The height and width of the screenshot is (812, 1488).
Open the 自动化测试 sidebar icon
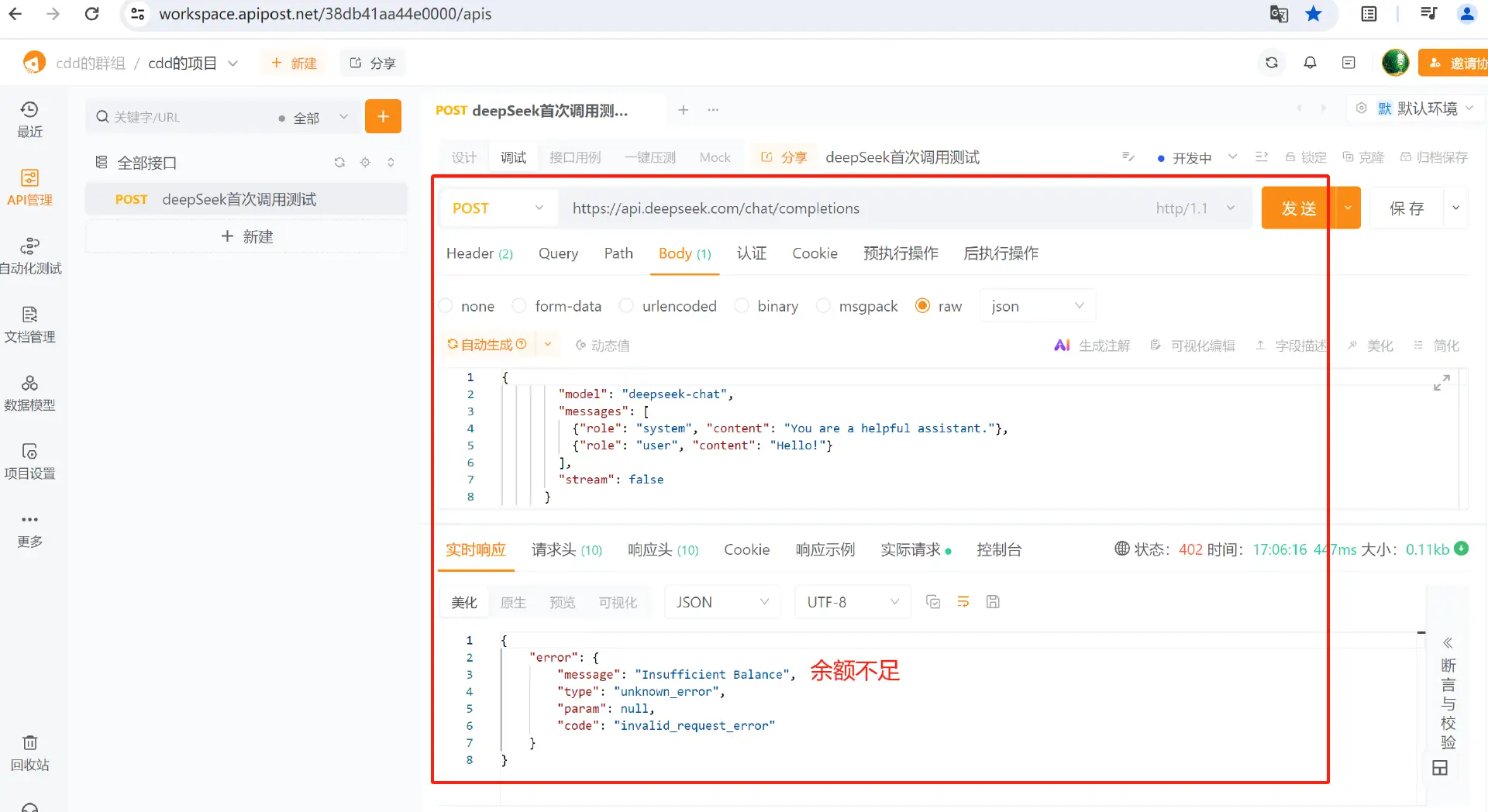tap(29, 256)
